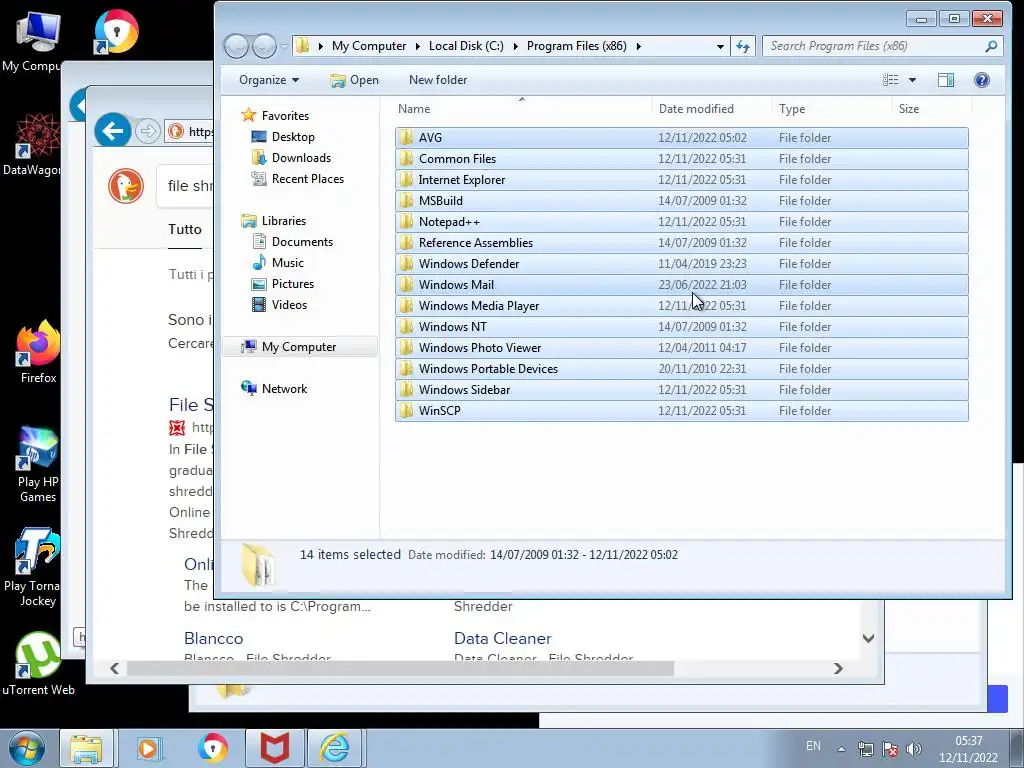Click Program Files (x86) breadcrumb

point(577,46)
